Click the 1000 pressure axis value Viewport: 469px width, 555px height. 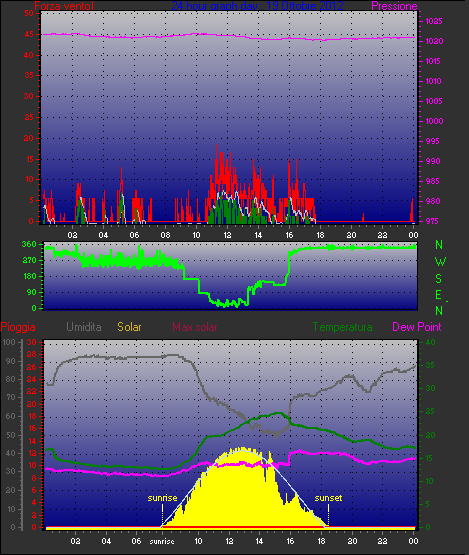click(x=434, y=121)
